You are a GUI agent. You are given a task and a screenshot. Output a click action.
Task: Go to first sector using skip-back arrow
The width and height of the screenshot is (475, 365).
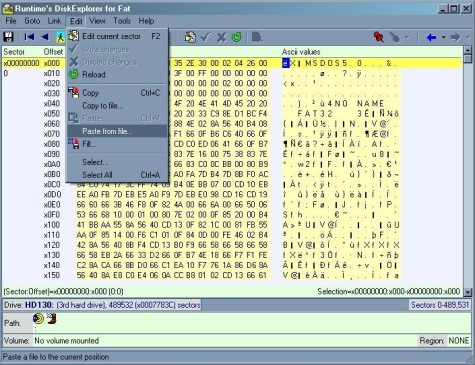[x=29, y=37]
